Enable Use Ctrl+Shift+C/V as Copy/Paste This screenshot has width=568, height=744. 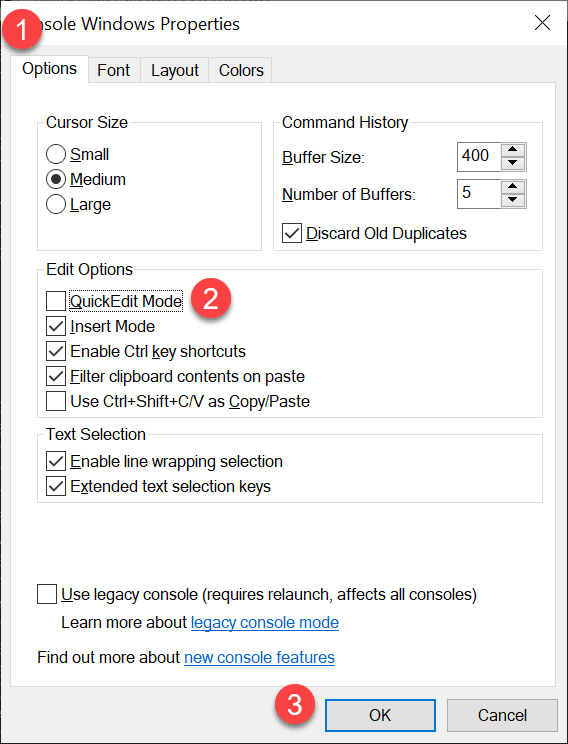56,401
